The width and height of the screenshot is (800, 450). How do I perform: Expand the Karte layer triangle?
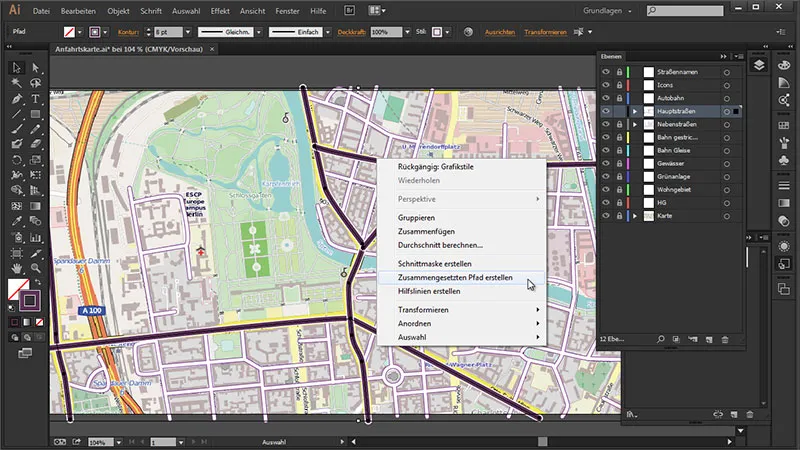point(635,216)
